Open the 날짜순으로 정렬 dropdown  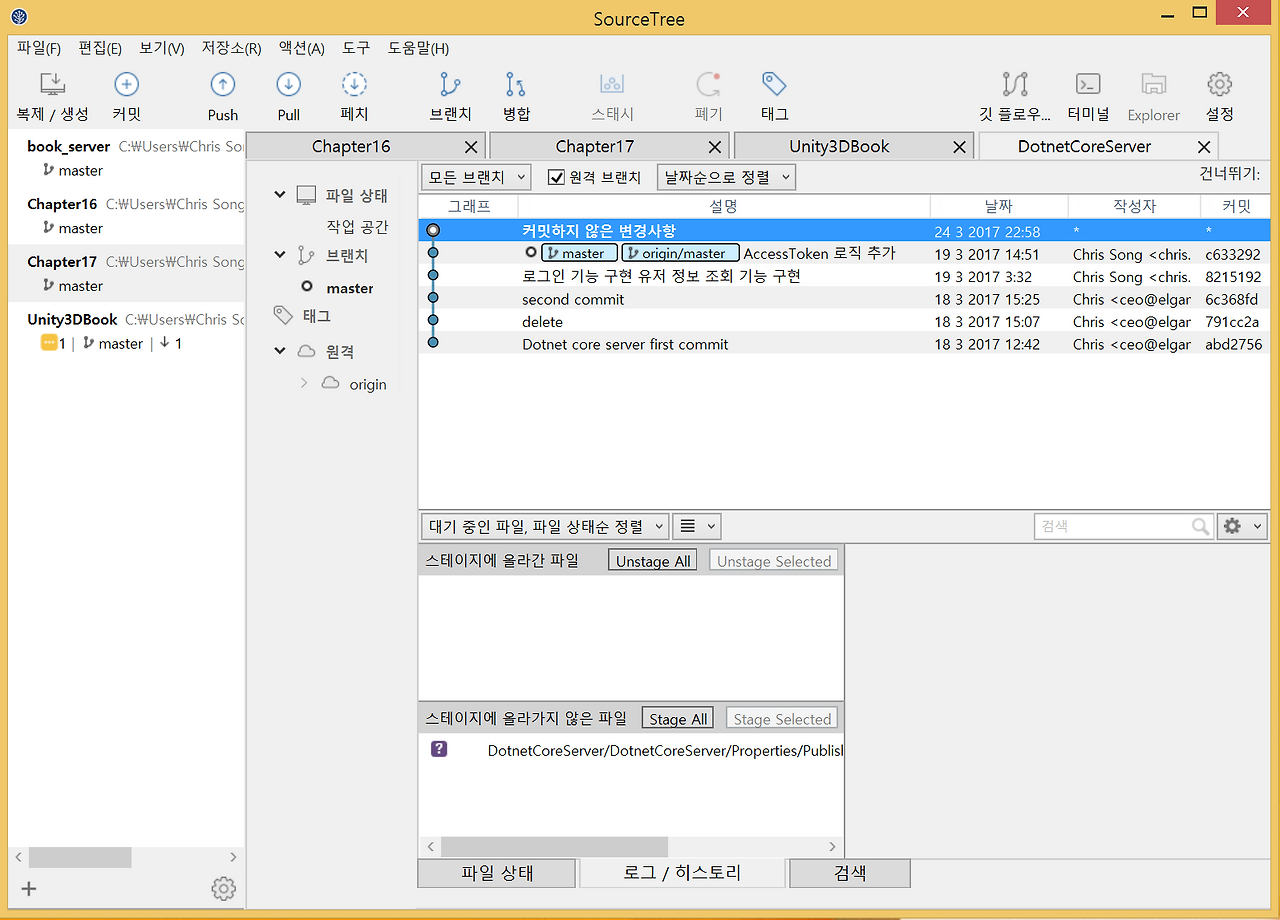point(726,176)
